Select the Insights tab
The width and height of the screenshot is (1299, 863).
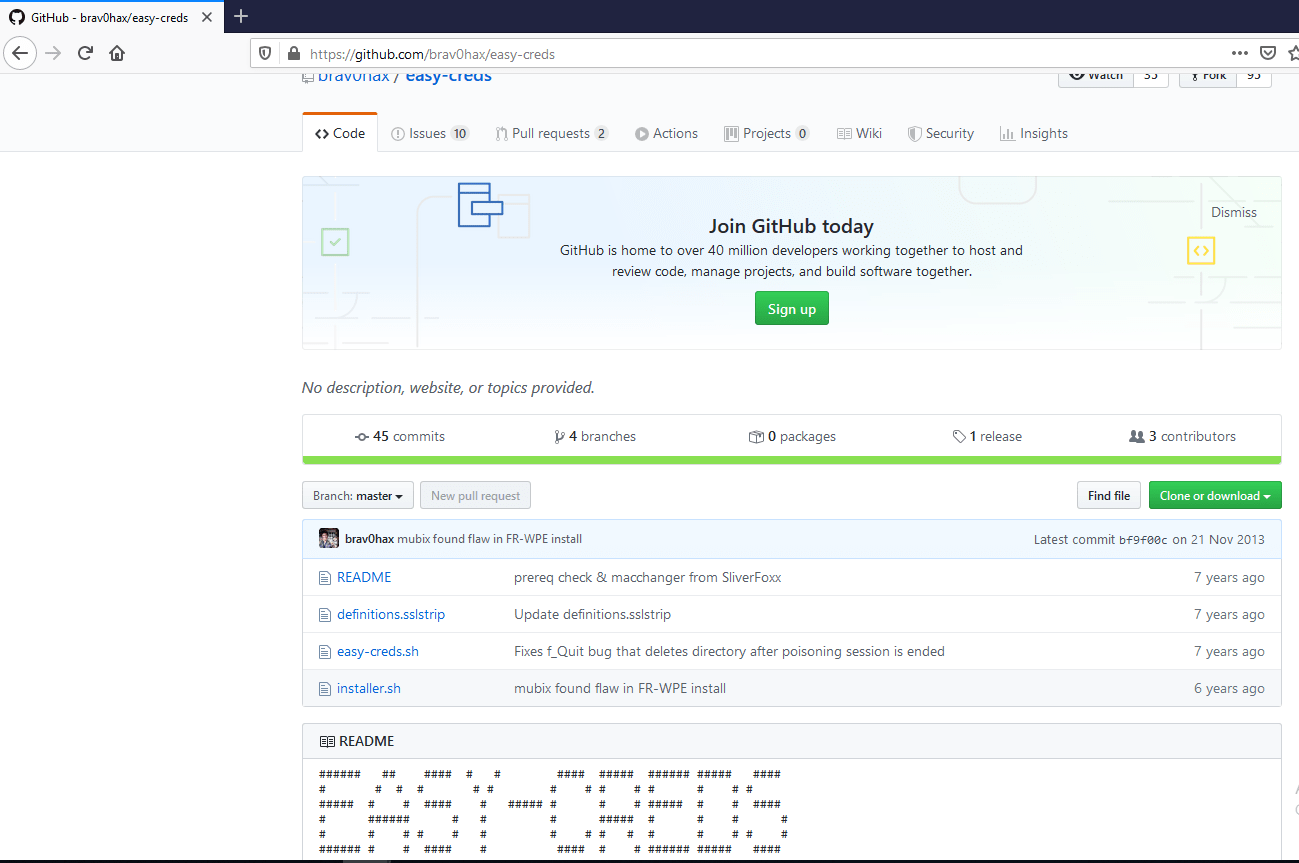click(1034, 133)
